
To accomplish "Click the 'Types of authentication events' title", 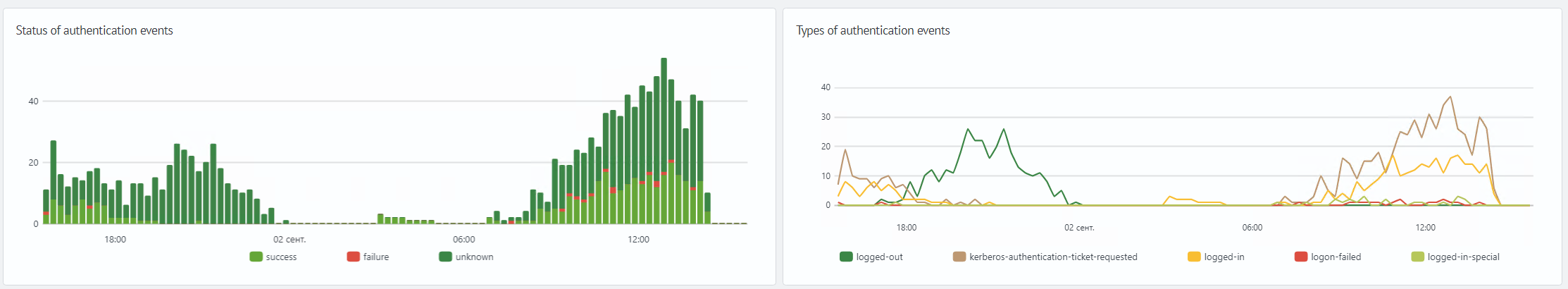I will click(x=873, y=30).
